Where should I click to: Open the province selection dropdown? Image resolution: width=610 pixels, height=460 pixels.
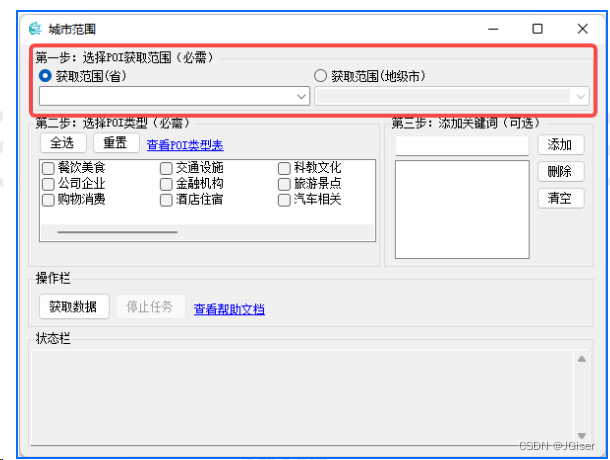(174, 96)
